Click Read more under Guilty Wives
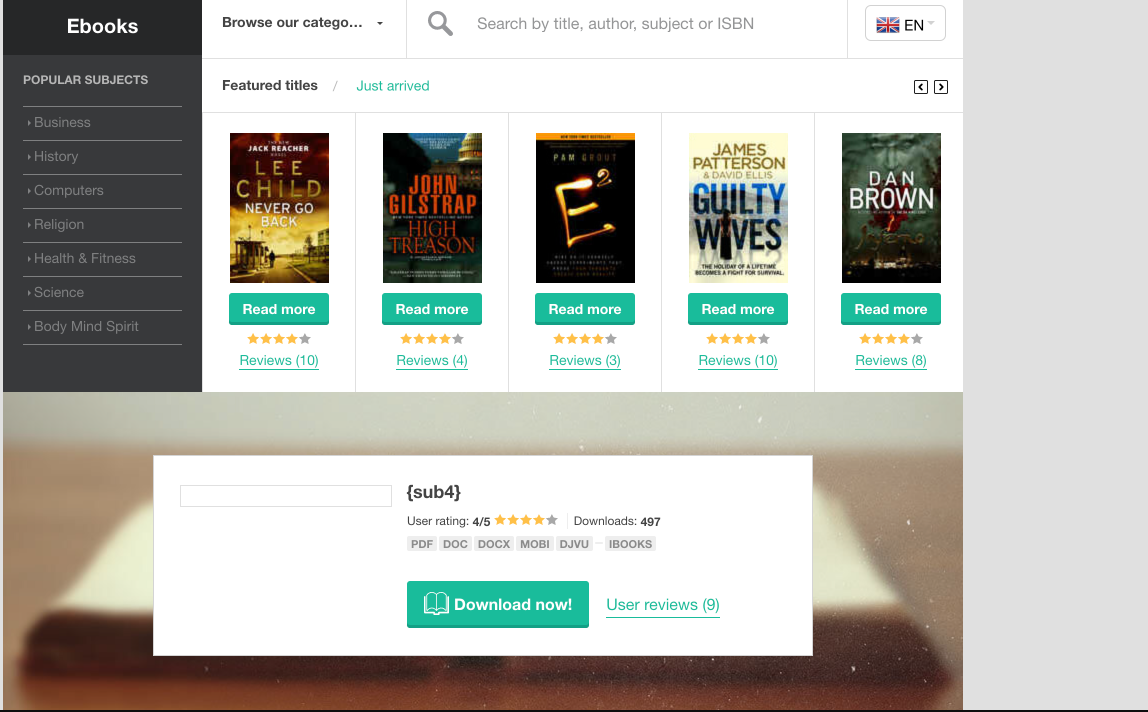 [x=738, y=309]
